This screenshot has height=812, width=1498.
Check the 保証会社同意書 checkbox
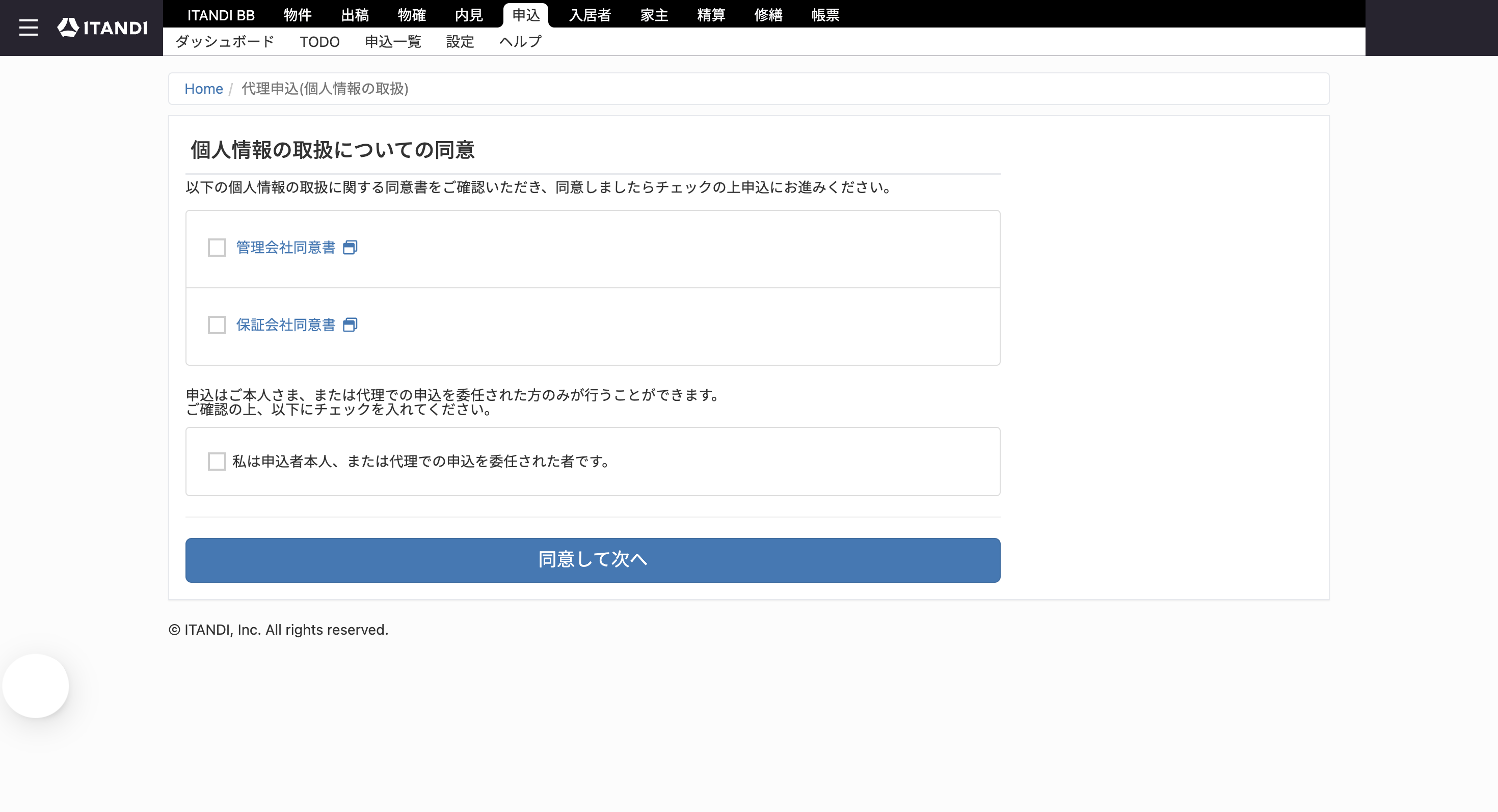point(217,325)
